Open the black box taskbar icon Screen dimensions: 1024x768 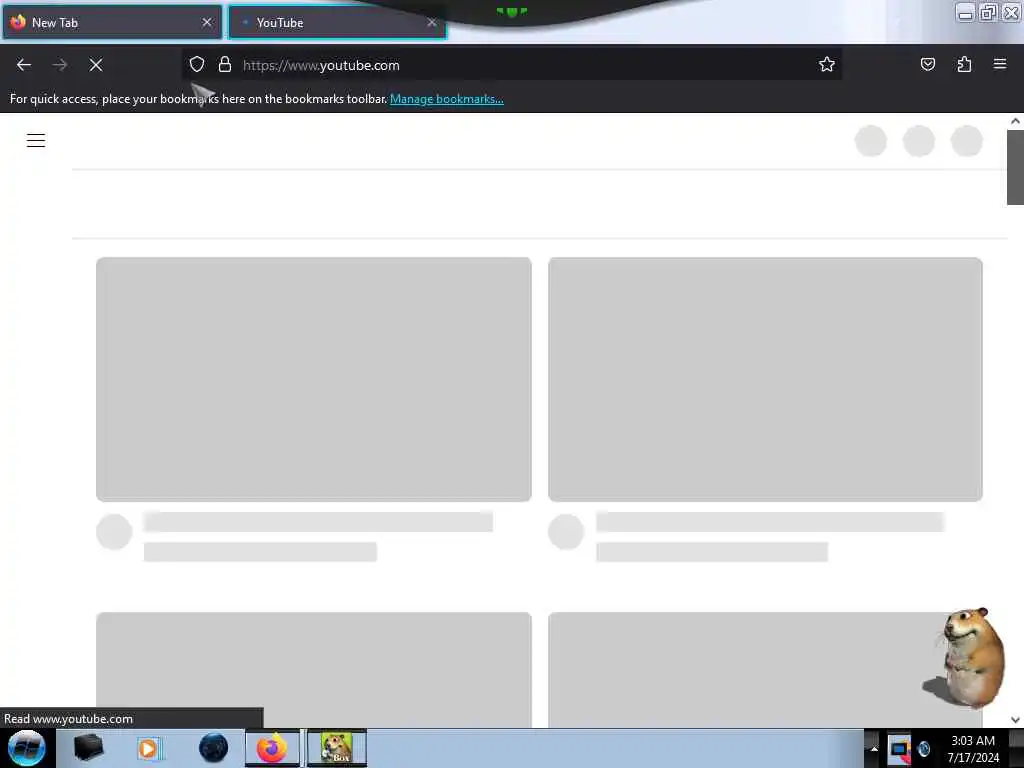tap(88, 748)
